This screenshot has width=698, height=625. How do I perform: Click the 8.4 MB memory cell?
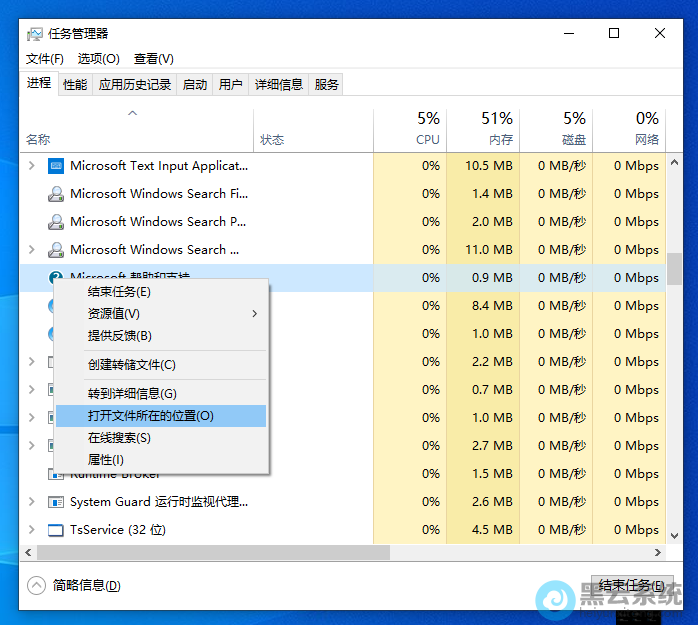pyautogui.click(x=483, y=306)
